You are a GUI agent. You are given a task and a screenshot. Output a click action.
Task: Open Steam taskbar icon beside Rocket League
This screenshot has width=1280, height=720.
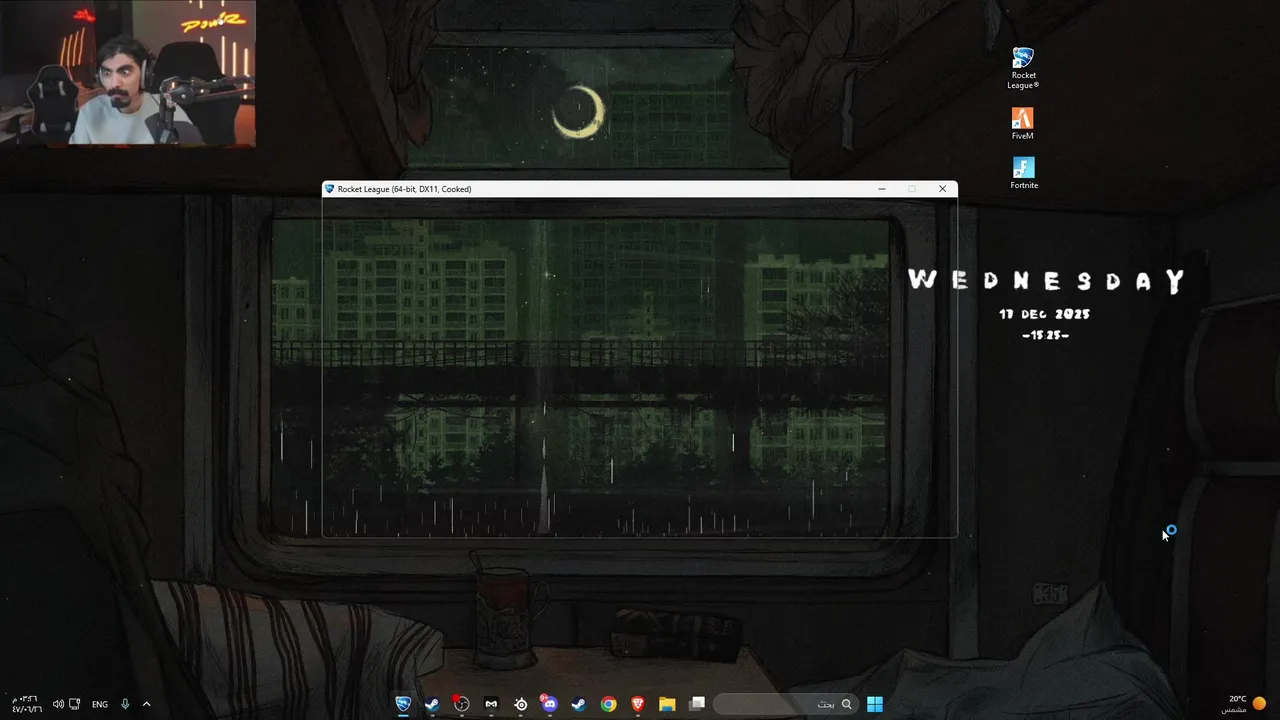[x=432, y=704]
